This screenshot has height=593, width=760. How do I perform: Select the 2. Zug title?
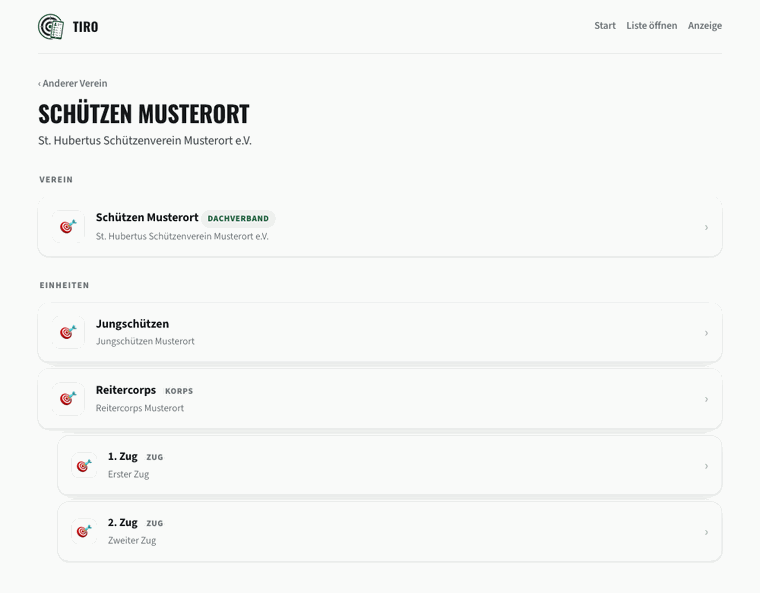[123, 522]
